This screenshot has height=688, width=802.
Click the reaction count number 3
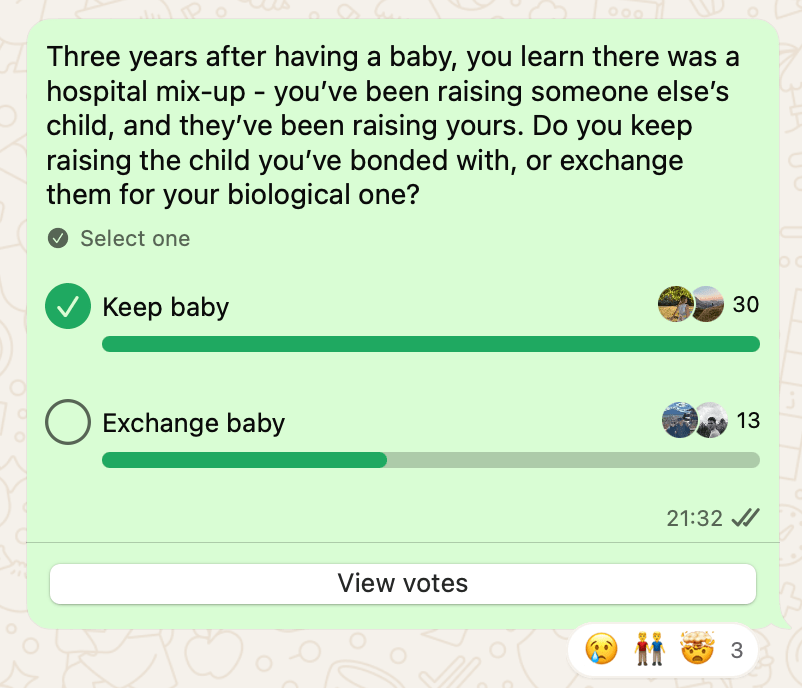737,651
